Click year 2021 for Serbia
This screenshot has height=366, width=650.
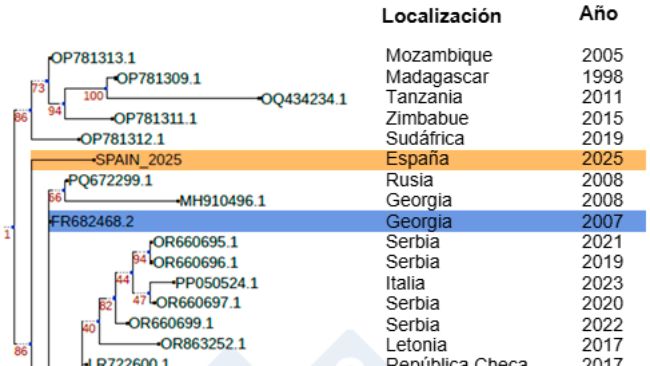click(602, 242)
